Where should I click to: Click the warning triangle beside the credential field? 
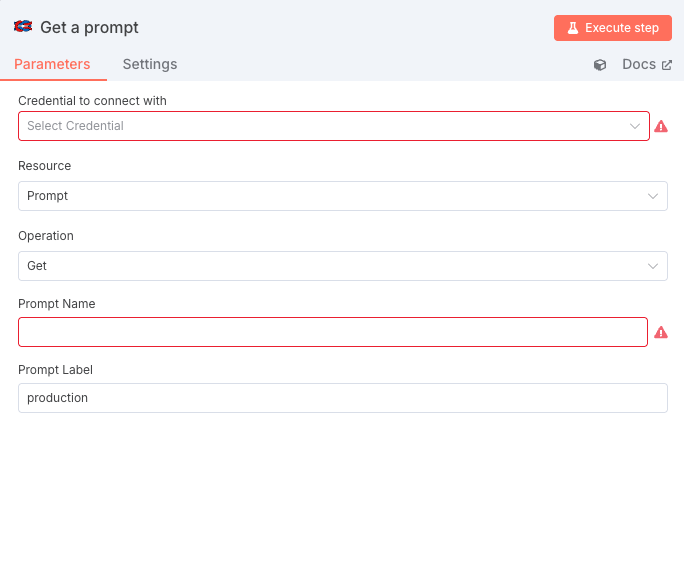[x=661, y=126]
